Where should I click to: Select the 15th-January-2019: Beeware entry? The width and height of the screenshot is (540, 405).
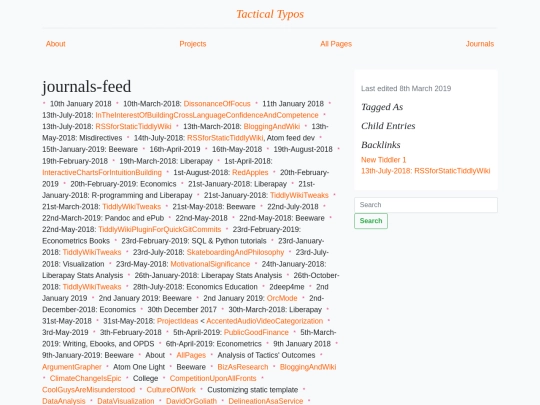point(90,149)
